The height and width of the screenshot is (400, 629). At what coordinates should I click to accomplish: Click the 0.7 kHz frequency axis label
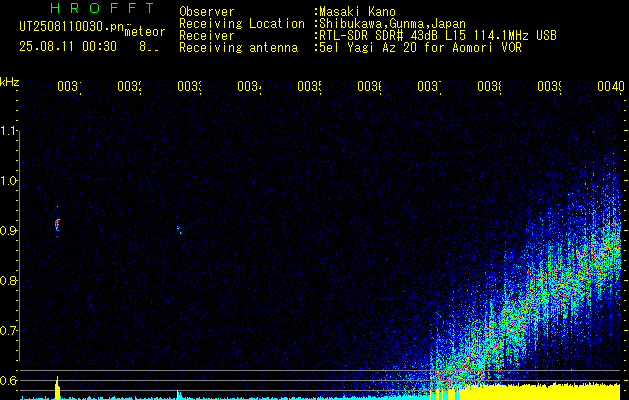[x=8, y=330]
